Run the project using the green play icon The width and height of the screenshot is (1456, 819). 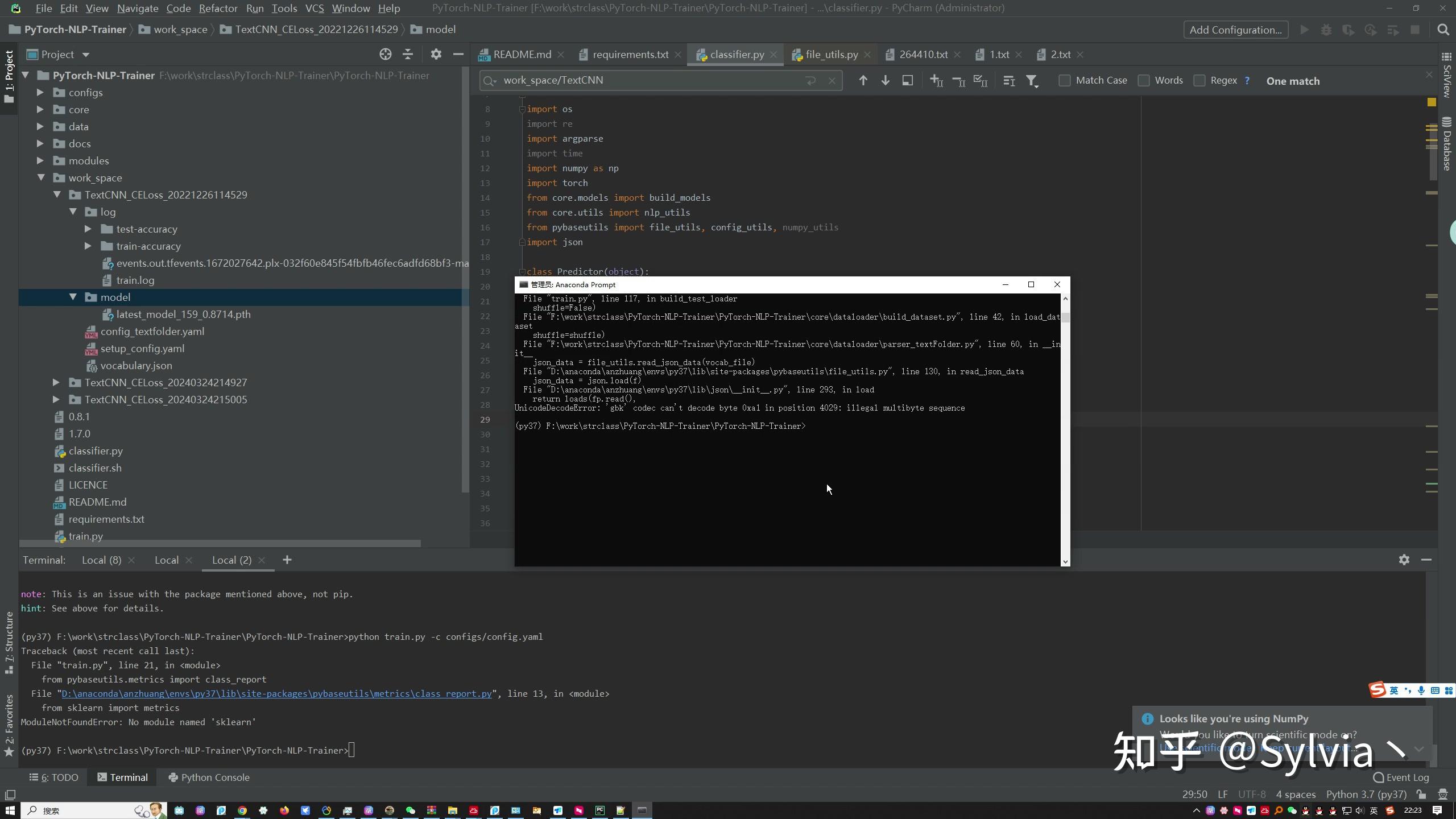coord(1304,30)
